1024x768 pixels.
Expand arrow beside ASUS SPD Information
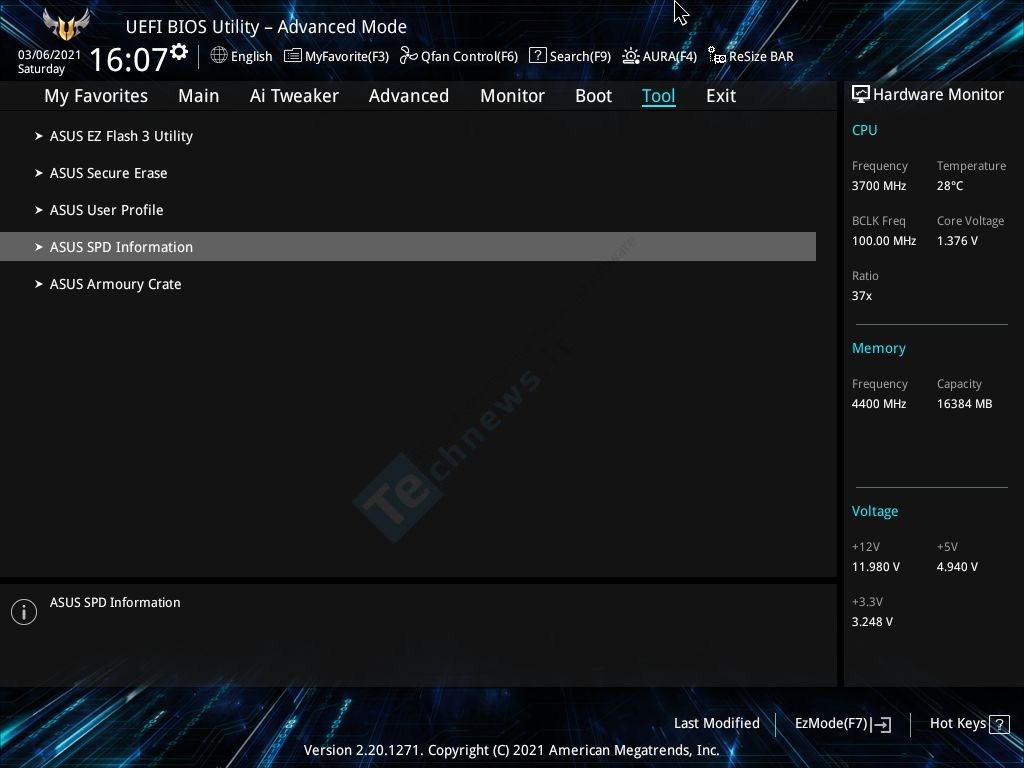39,247
